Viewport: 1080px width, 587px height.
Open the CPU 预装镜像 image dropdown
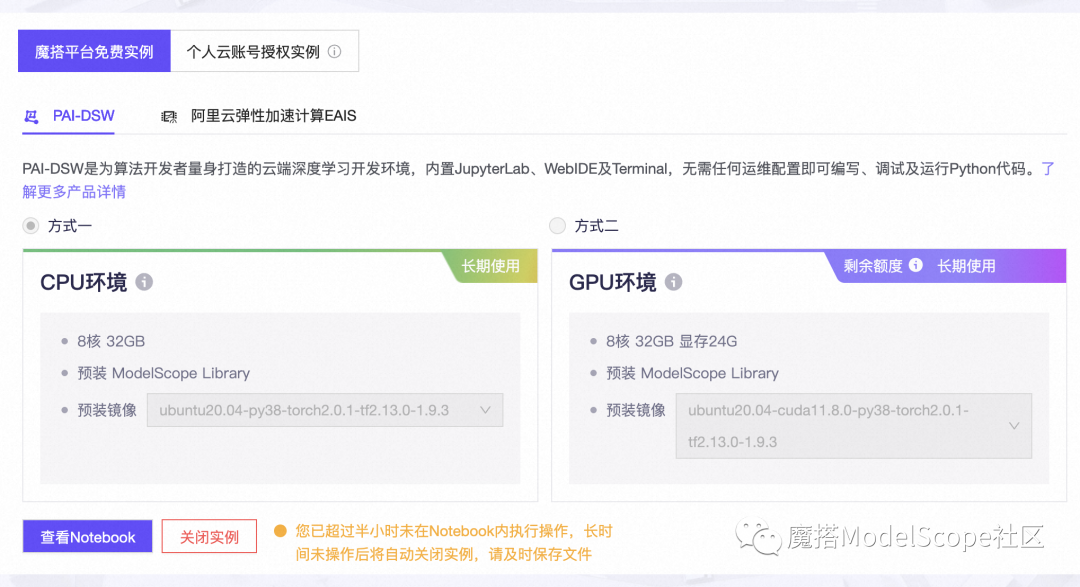point(325,409)
